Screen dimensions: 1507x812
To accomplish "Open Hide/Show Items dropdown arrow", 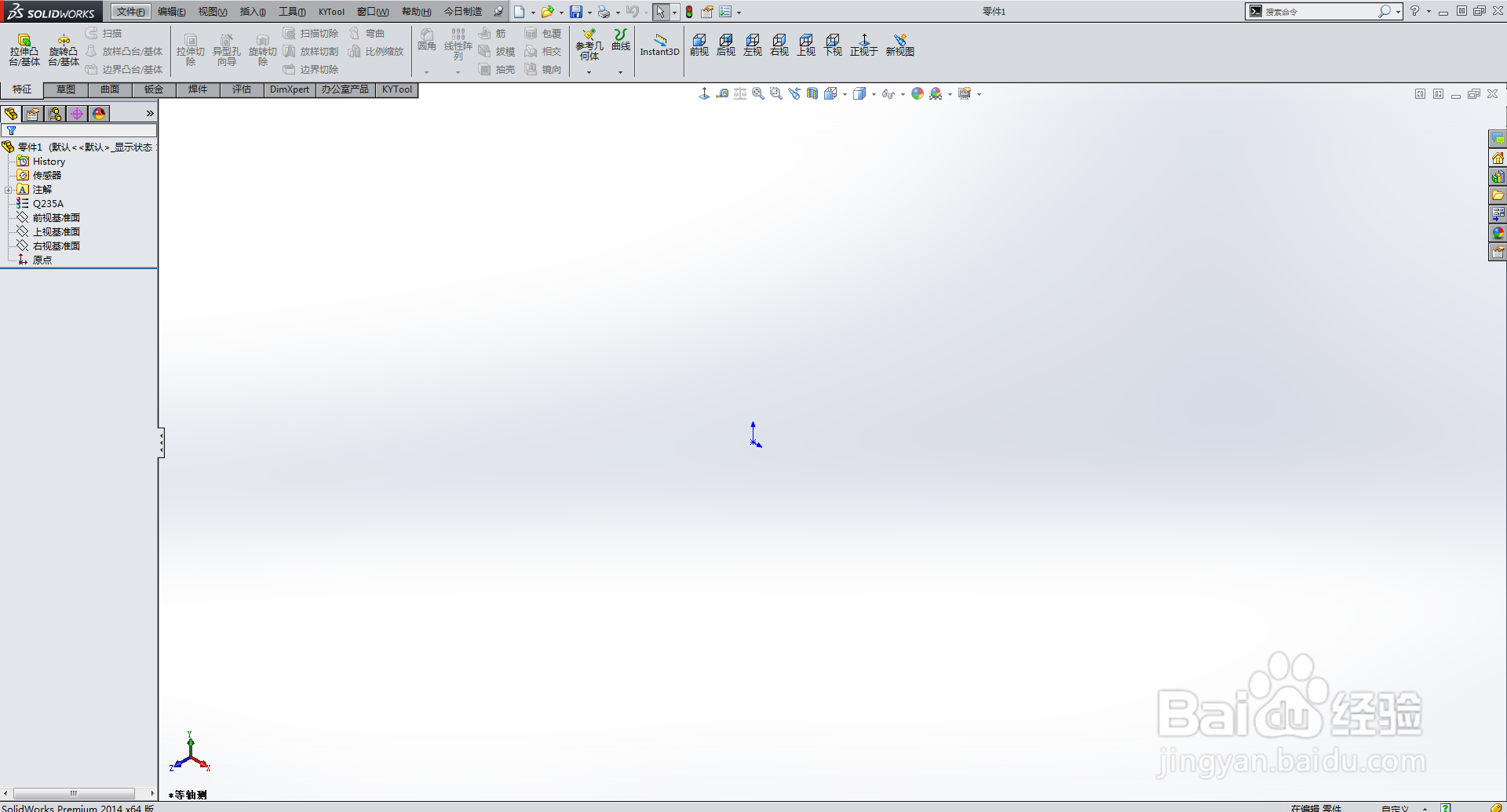I will [903, 95].
